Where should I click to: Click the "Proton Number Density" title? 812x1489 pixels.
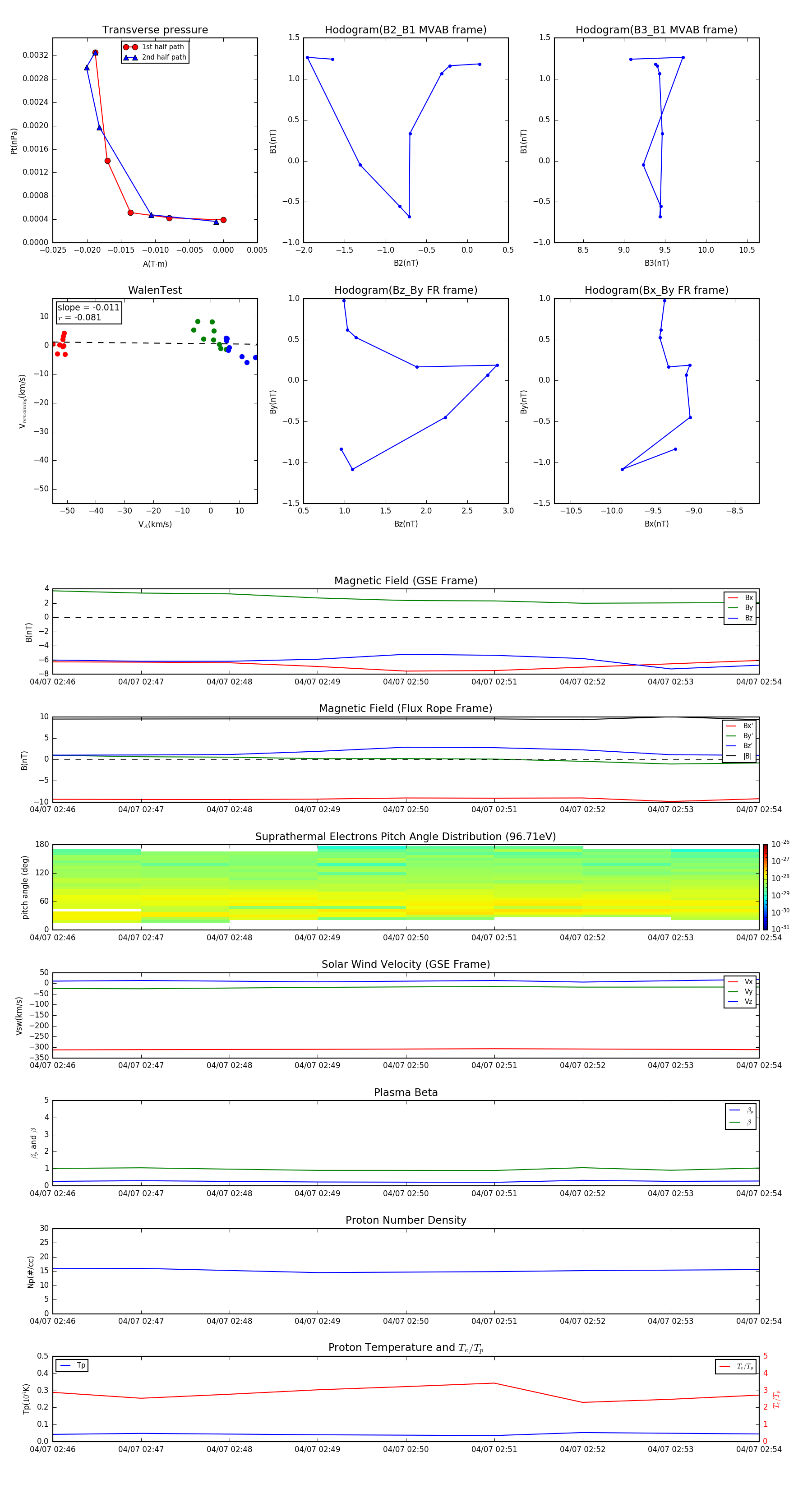[x=406, y=1220]
